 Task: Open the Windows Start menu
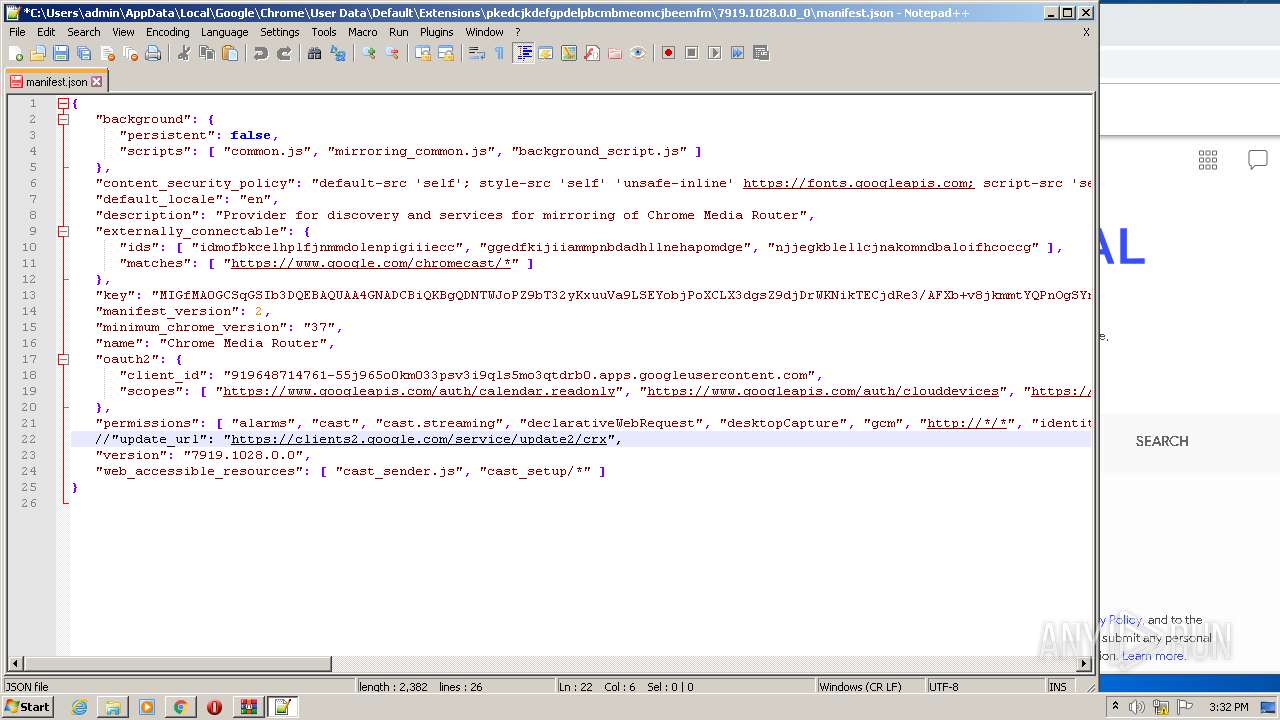(28, 707)
